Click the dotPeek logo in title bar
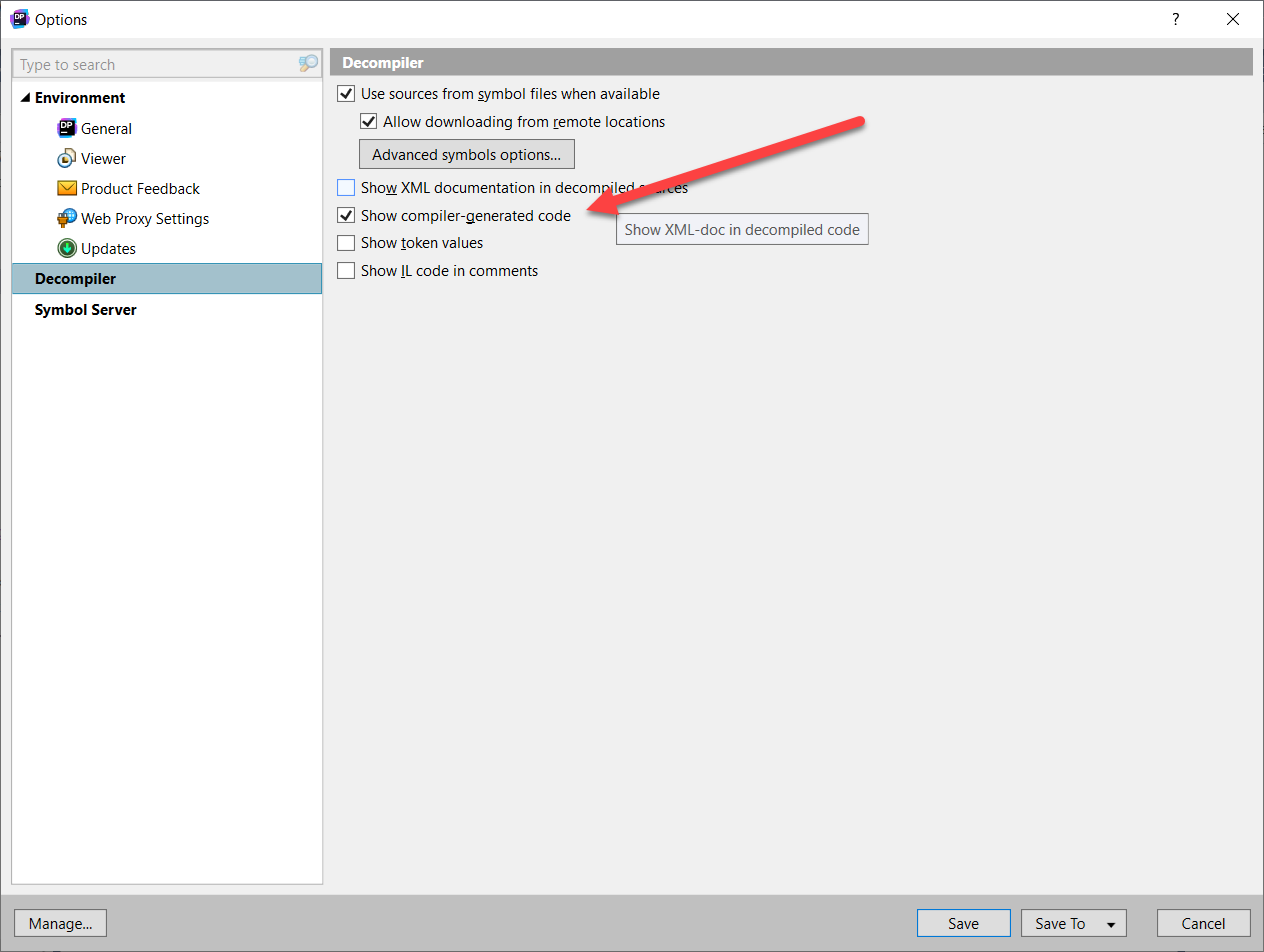Viewport: 1264px width, 952px height. pyautogui.click(x=19, y=19)
